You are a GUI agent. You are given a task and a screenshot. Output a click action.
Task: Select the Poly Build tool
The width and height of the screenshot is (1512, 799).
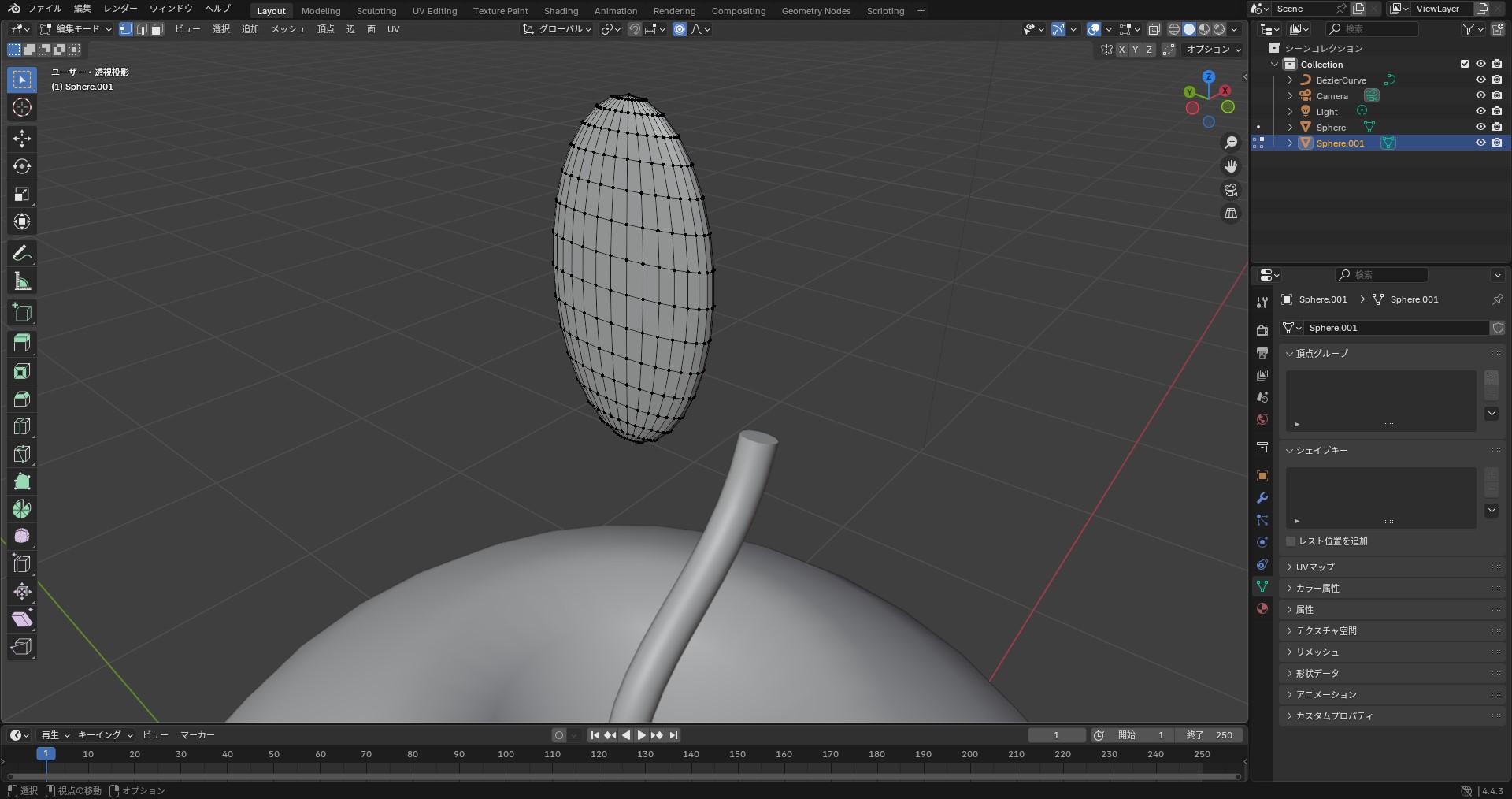[x=22, y=481]
